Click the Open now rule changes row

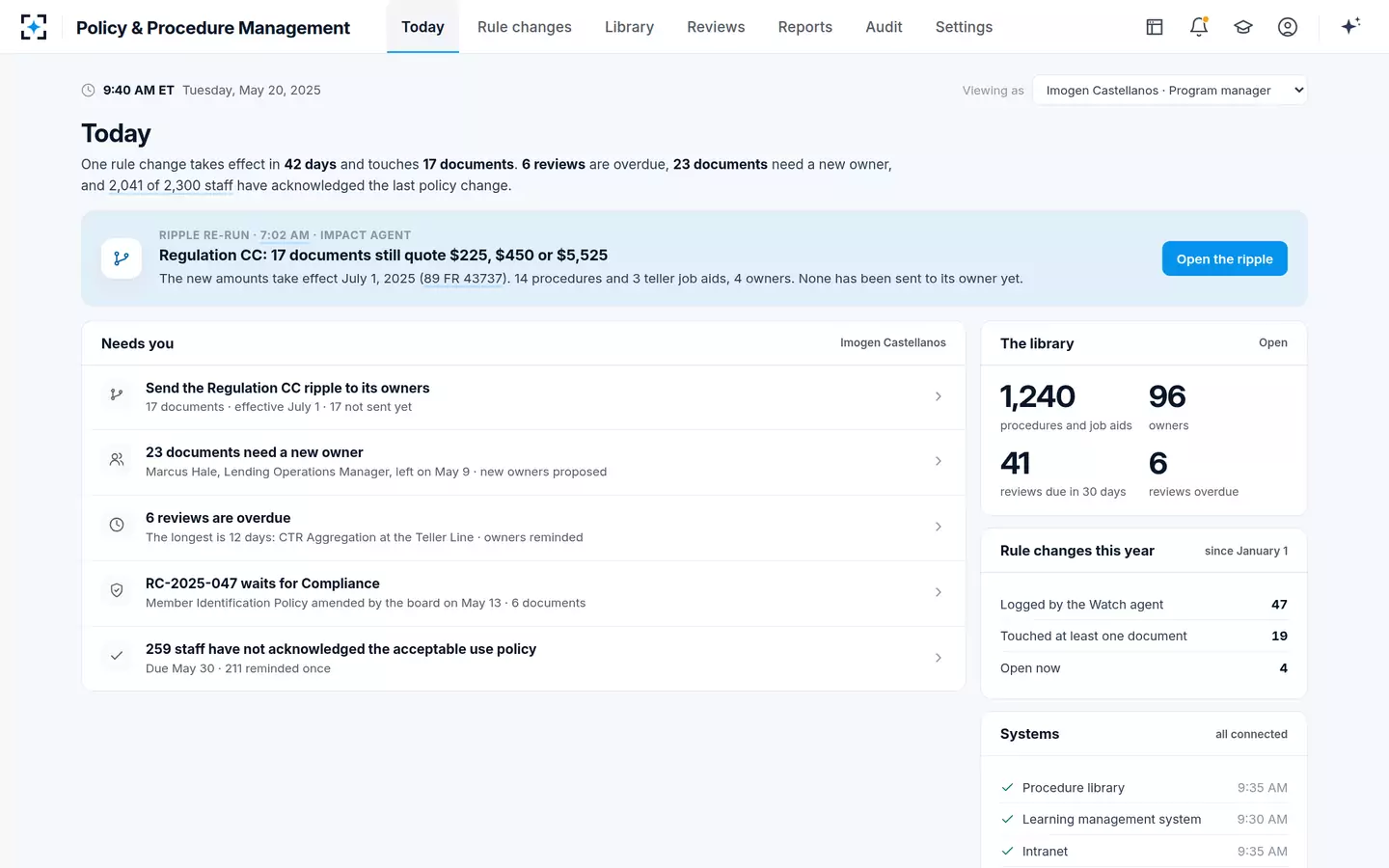pos(1144,668)
